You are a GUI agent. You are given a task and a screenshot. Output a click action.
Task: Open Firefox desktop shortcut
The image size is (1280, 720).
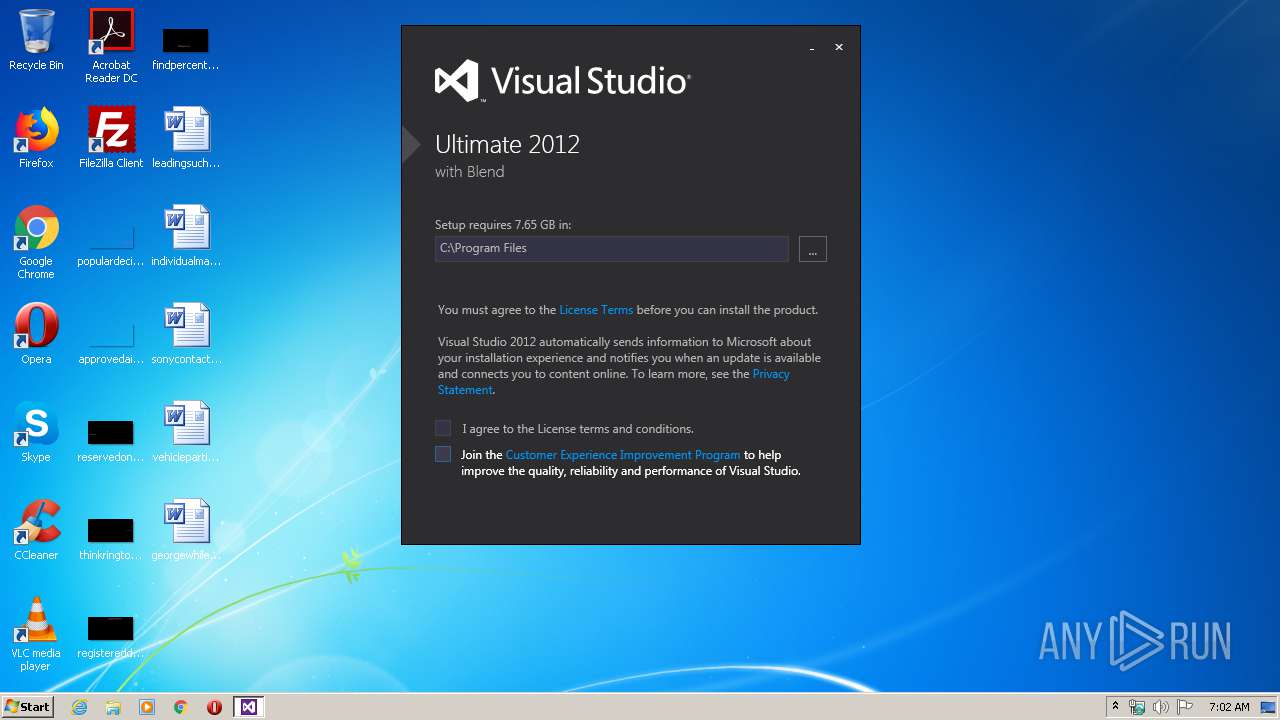tap(36, 138)
